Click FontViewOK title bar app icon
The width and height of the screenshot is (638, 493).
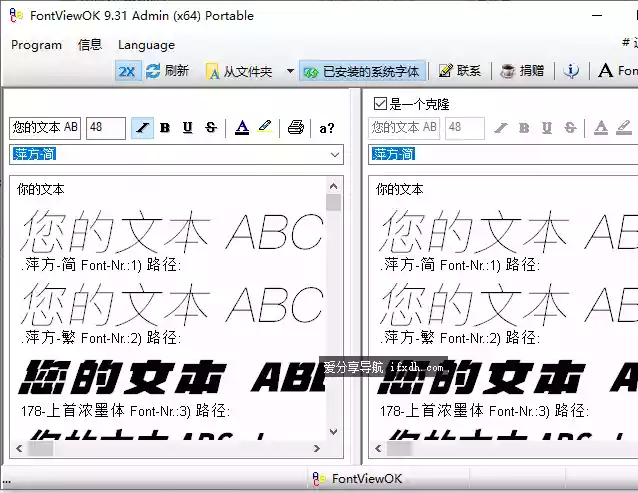click(x=16, y=15)
